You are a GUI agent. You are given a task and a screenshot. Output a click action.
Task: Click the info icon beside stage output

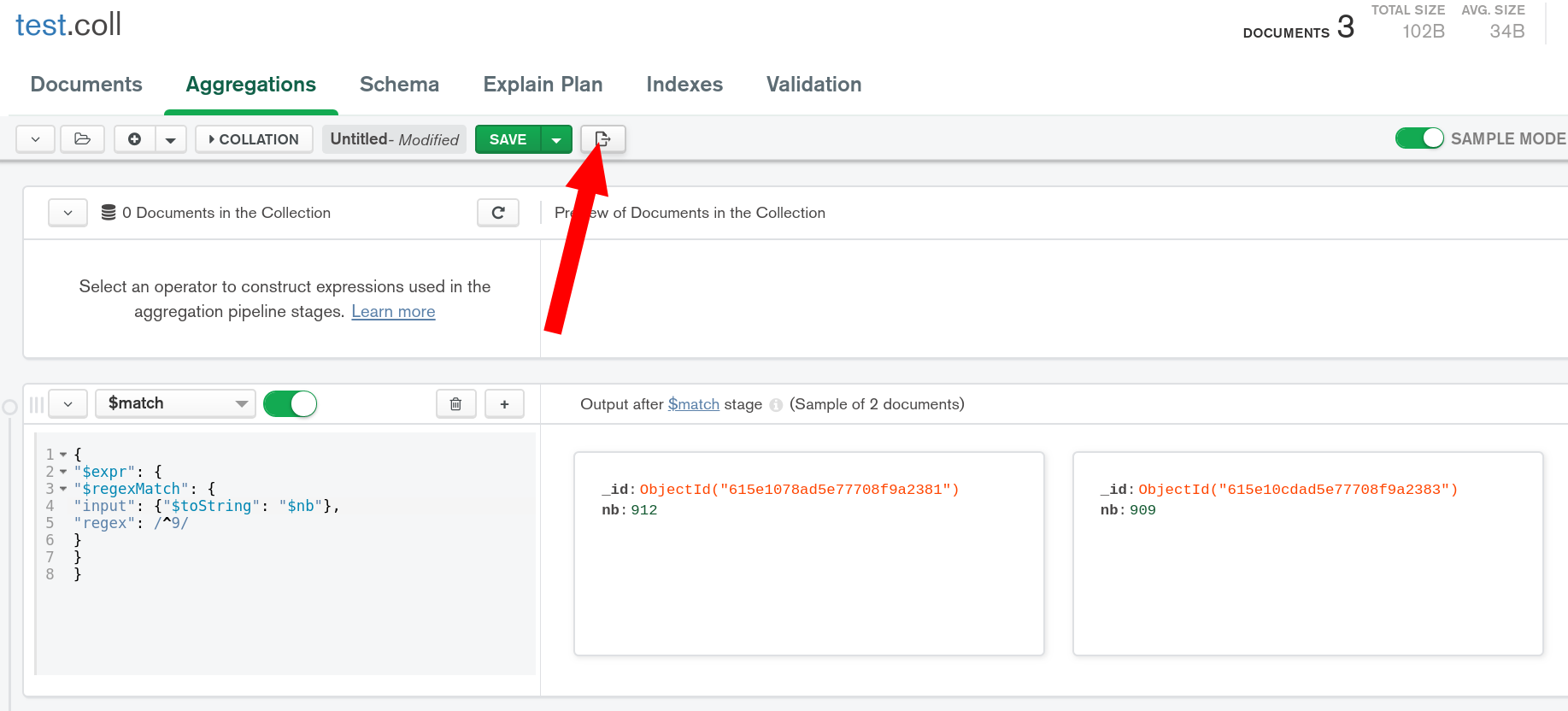click(776, 405)
